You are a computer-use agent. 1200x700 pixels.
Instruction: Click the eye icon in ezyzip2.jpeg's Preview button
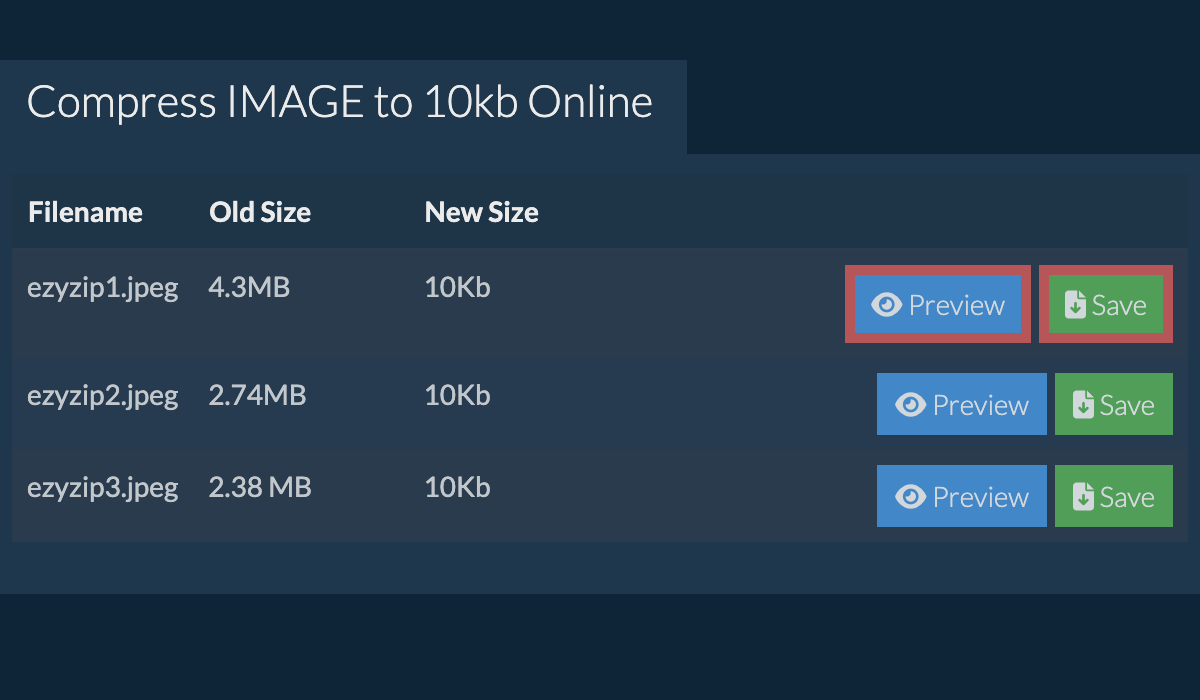click(910, 405)
